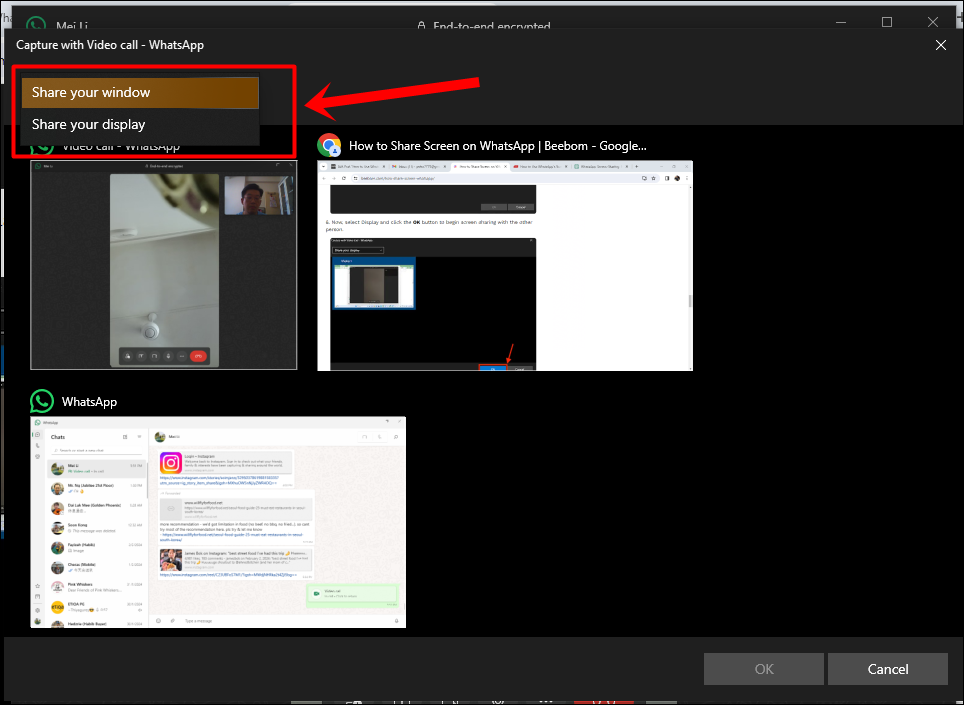Switch to the Capture with Video call dialog title
This screenshot has height=705, width=964.
coord(112,45)
